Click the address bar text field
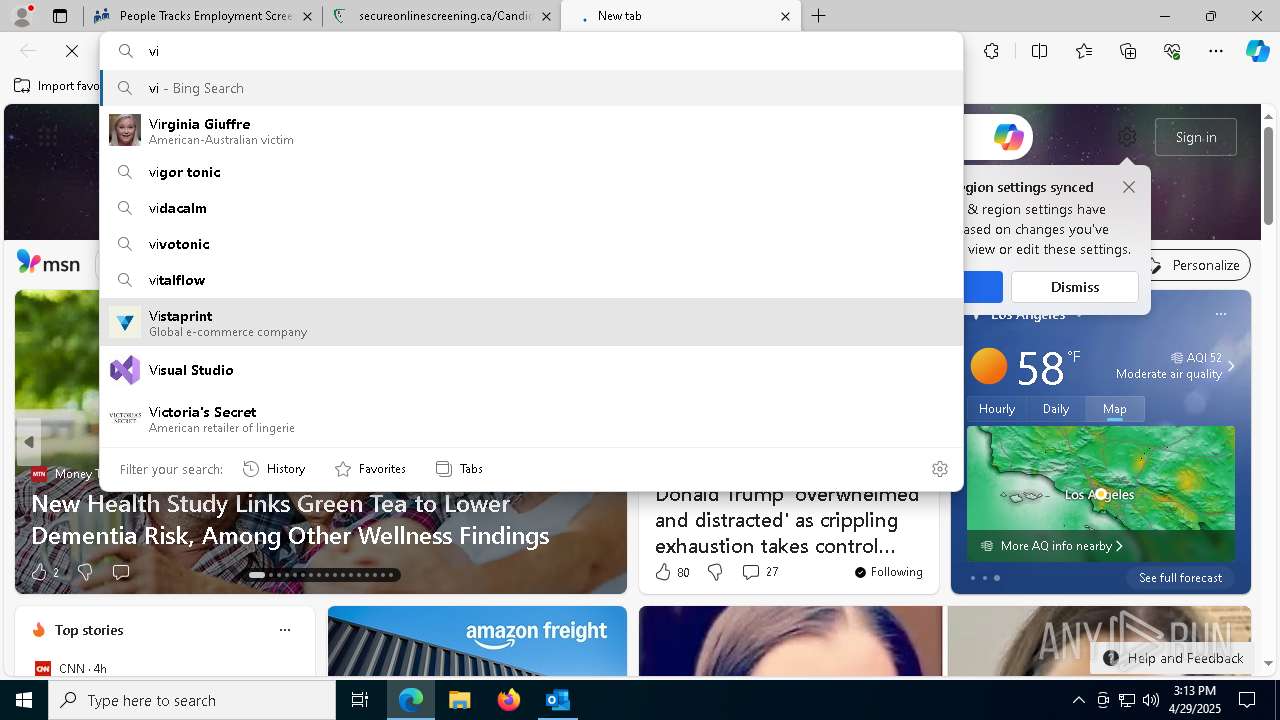Screen dimensions: 1280x720 tap(550, 51)
